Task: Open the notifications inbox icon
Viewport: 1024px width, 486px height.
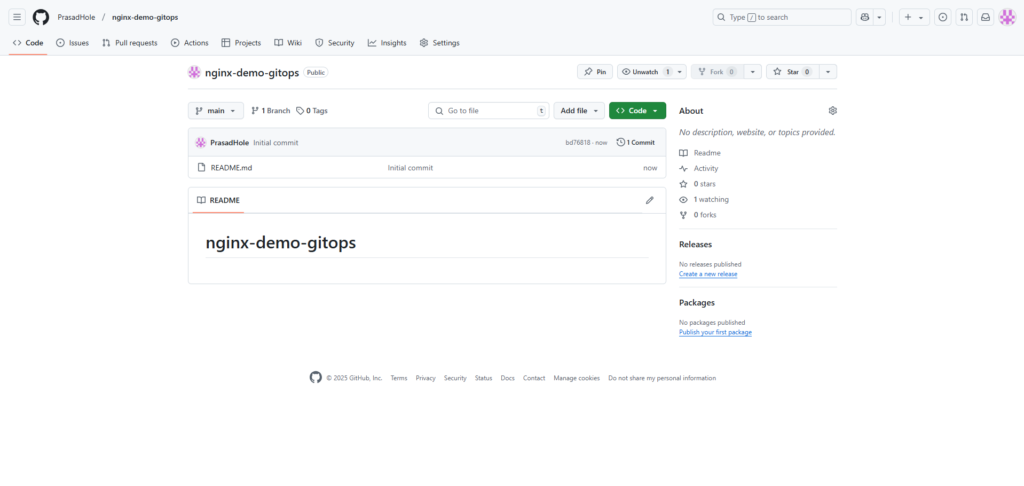Action: pyautogui.click(x=985, y=17)
